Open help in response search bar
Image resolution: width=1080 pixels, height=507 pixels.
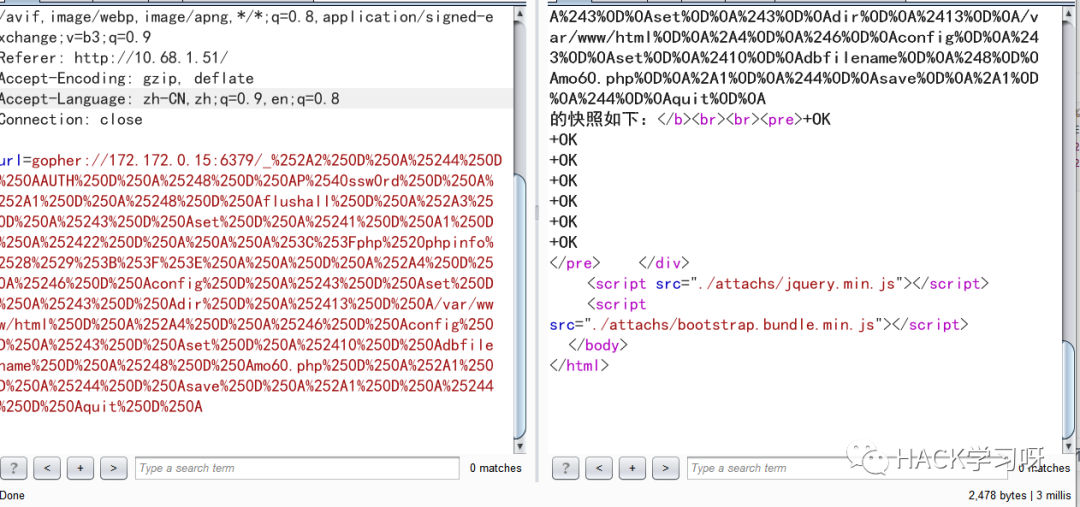tap(565, 468)
